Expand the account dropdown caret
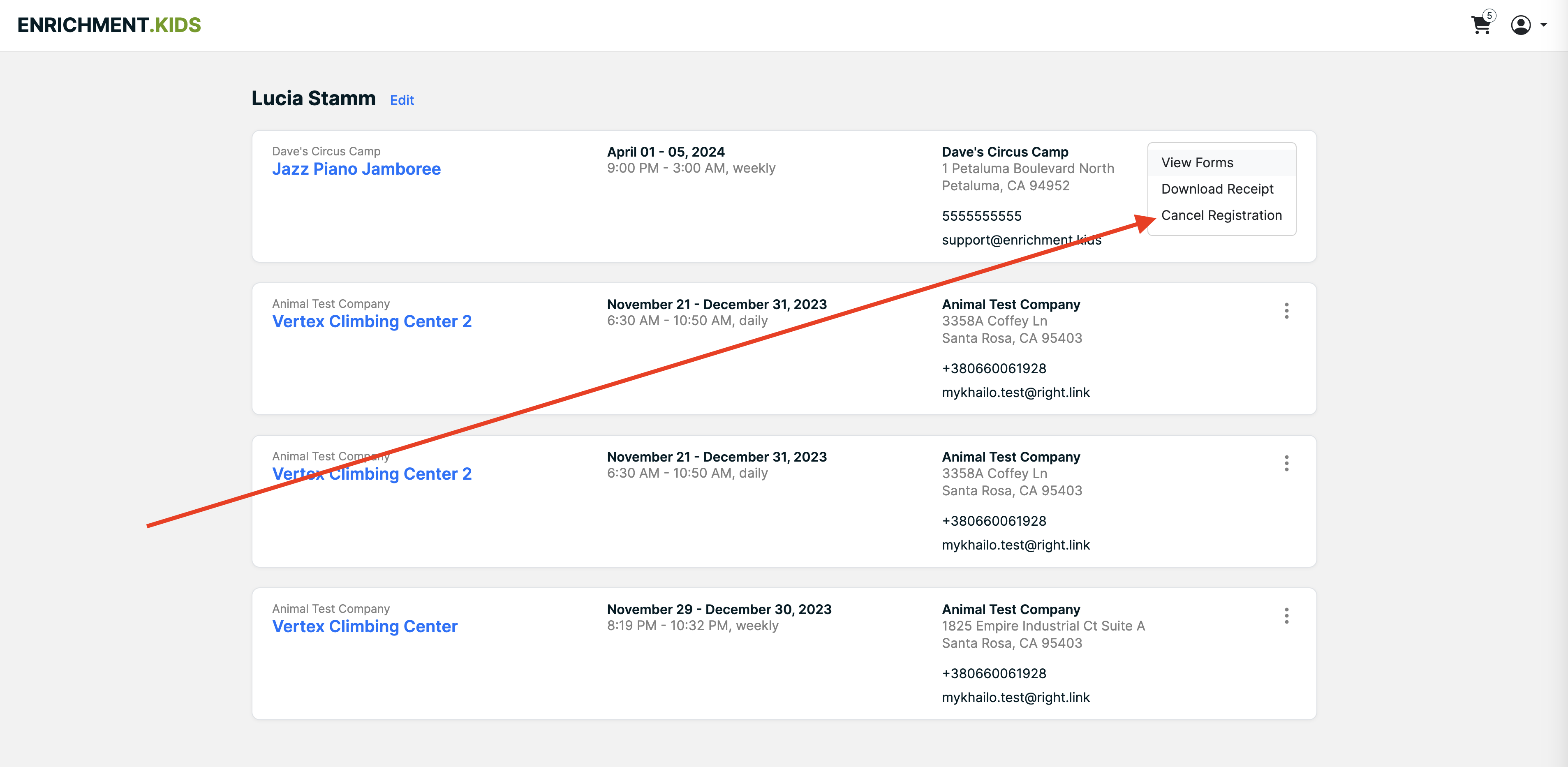This screenshot has width=1568, height=767. [1544, 25]
